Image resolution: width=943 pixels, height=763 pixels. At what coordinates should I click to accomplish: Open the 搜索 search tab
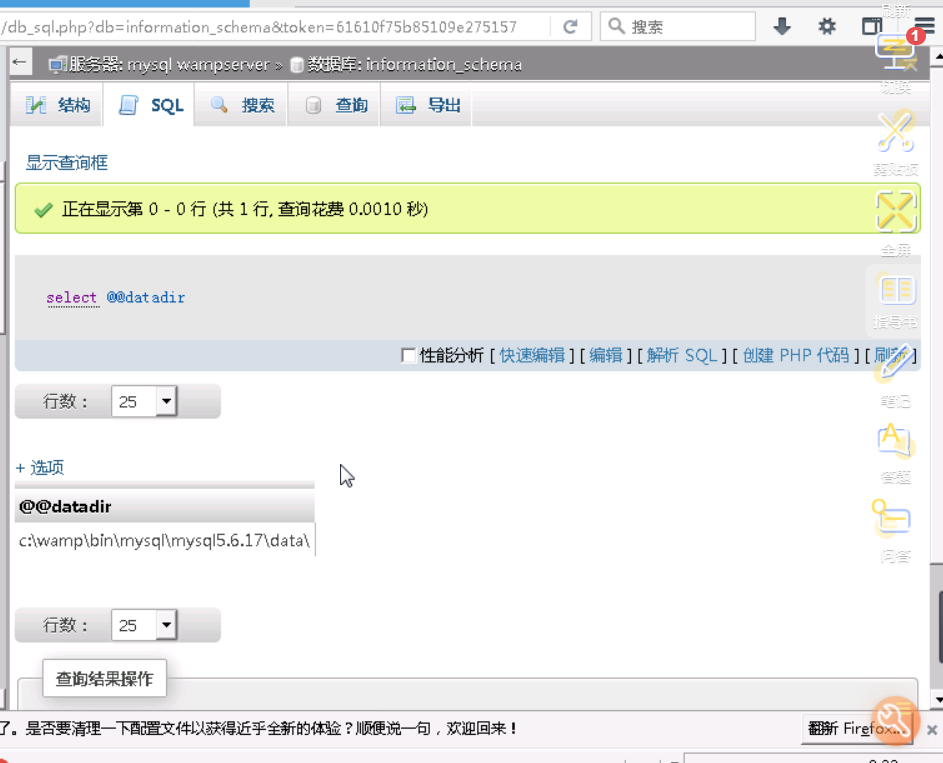242,105
